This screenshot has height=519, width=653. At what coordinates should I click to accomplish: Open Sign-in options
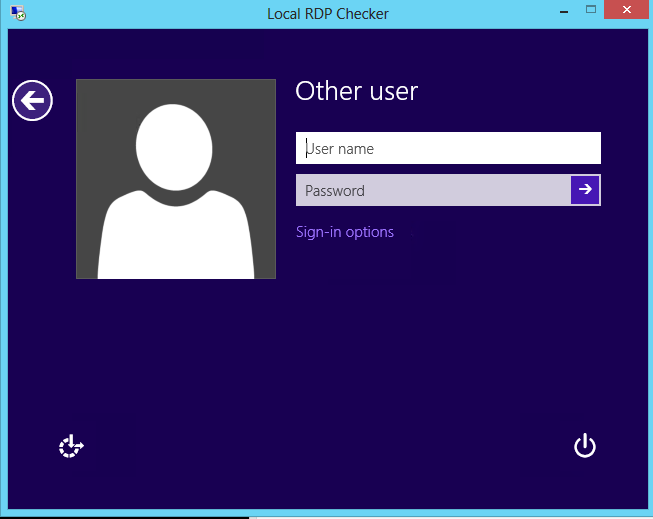(x=345, y=232)
